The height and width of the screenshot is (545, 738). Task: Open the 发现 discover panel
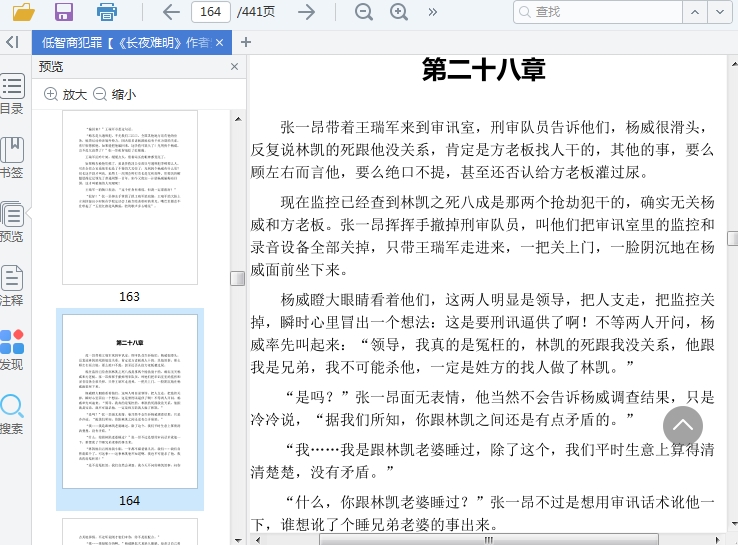12,350
